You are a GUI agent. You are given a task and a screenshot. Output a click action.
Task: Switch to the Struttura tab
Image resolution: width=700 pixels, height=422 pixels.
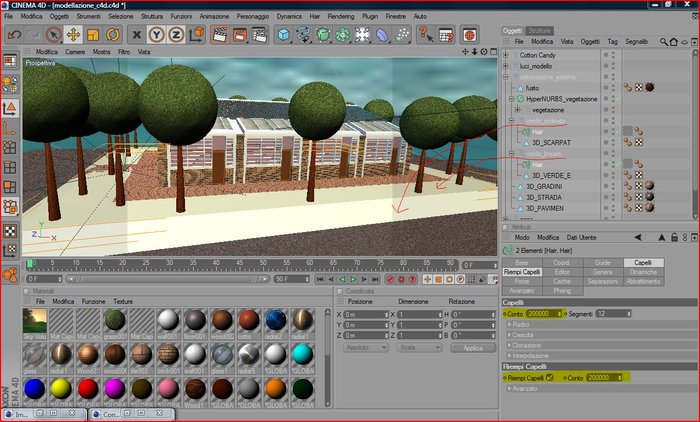(x=539, y=31)
